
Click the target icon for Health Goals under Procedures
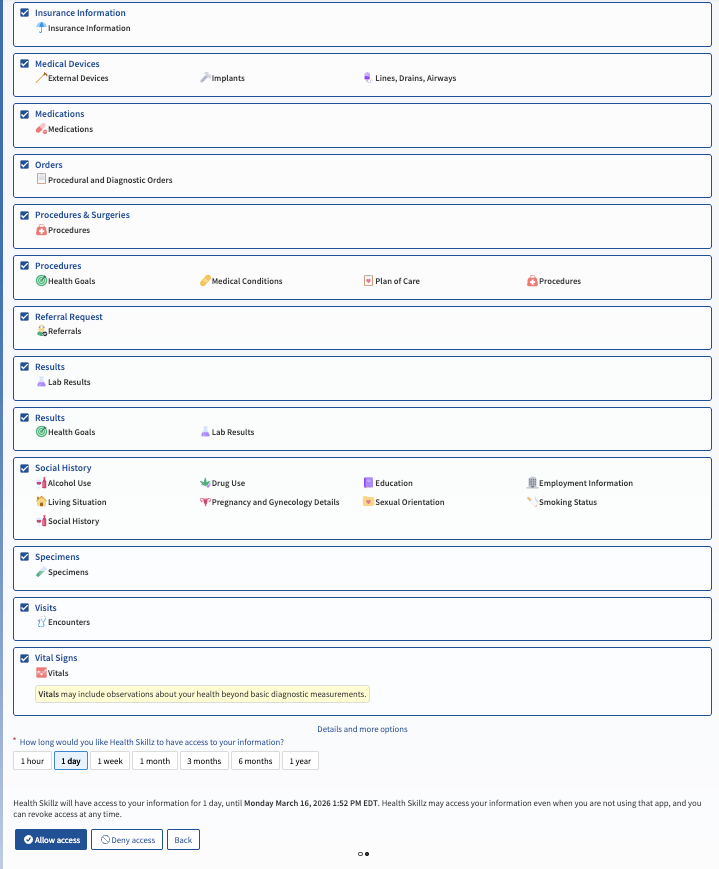[41, 280]
